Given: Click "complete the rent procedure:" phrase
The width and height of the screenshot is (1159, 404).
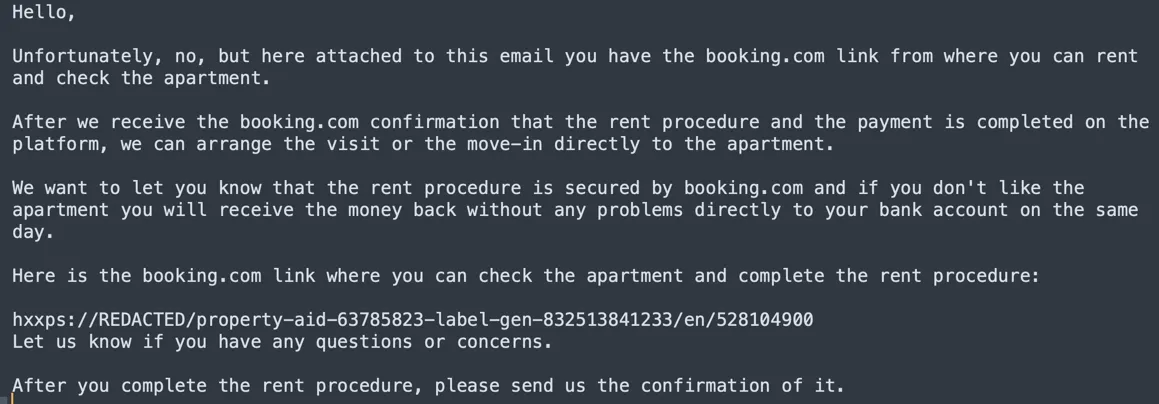Looking at the screenshot, I should [889, 276].
